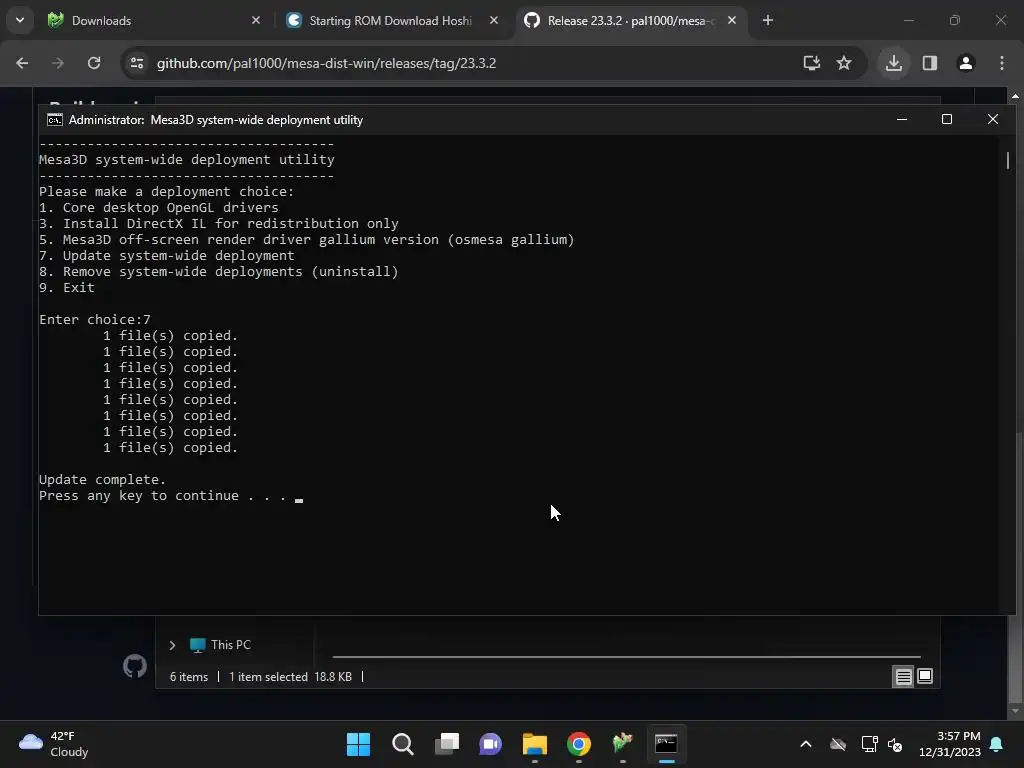
Task: Close the Starting ROM Download tab
Action: 494,20
